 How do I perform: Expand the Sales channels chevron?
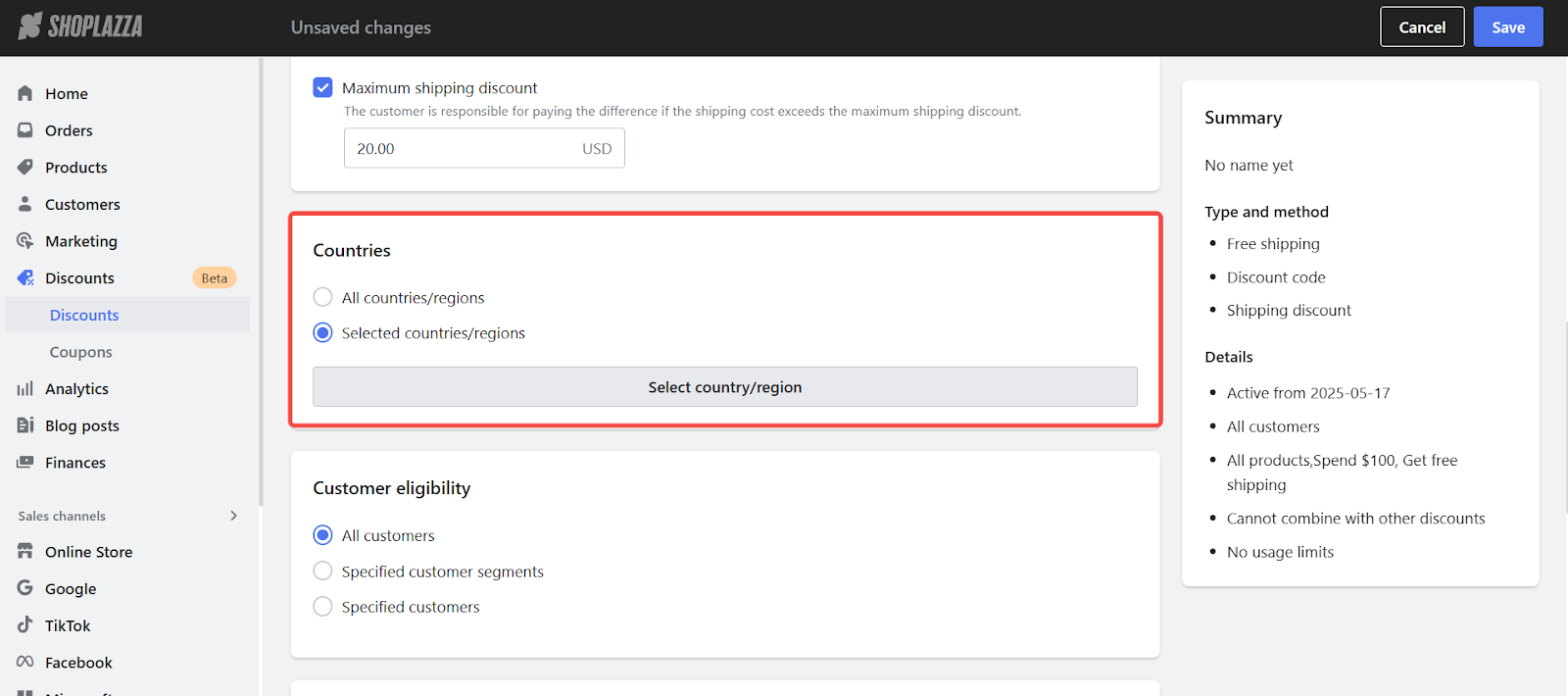(233, 516)
